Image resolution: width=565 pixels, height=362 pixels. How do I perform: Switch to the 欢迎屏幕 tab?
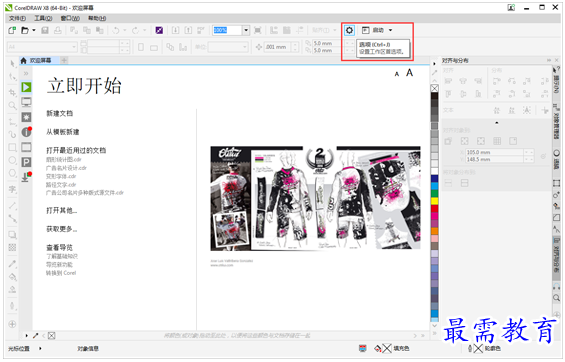point(40,61)
